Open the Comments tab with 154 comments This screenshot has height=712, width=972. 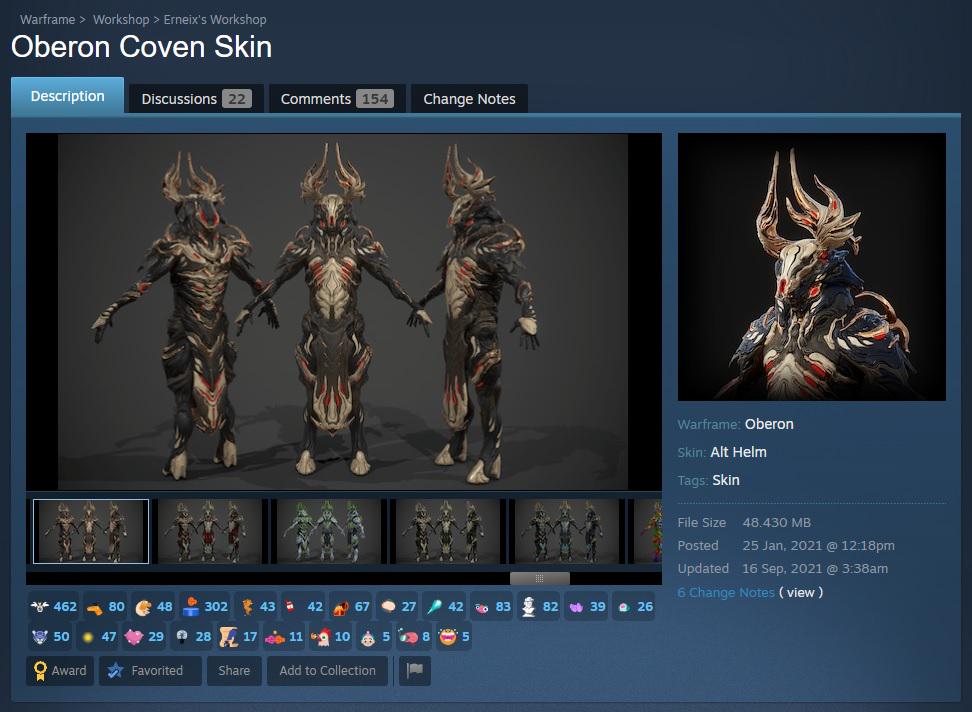pos(337,99)
